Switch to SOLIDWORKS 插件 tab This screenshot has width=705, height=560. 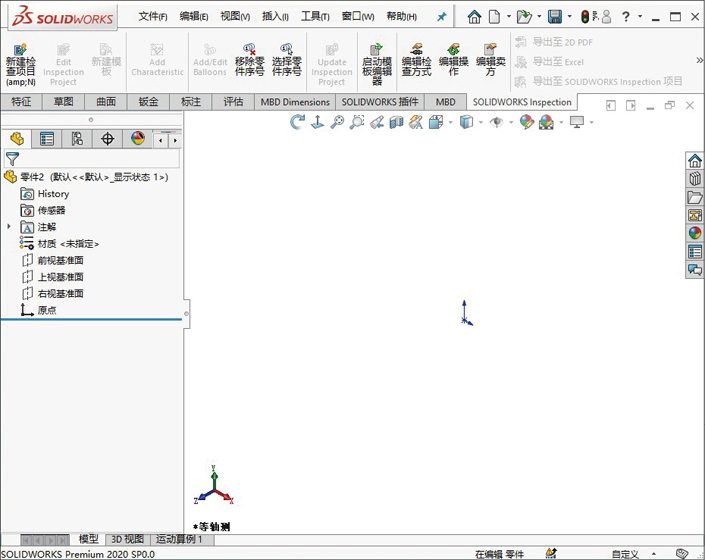pos(380,102)
